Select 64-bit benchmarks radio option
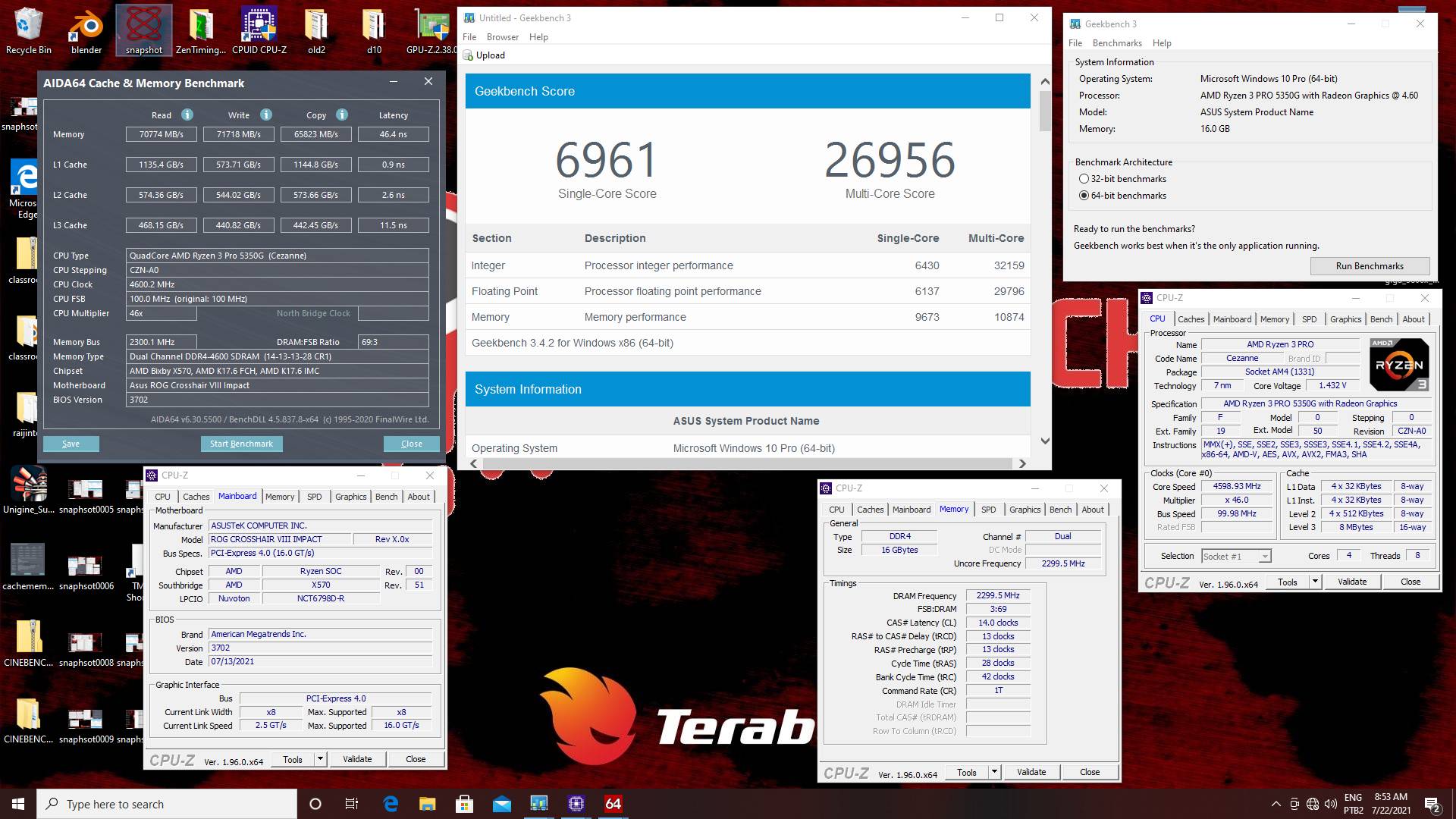This screenshot has height=819, width=1456. [x=1084, y=196]
